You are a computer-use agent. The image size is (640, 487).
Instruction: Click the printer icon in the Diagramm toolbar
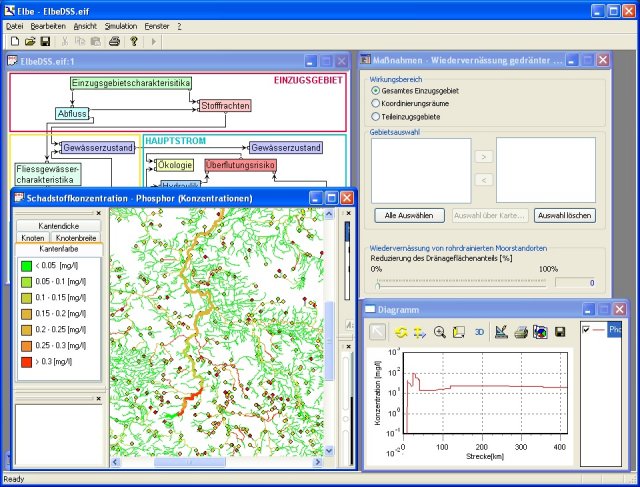tap(521, 332)
